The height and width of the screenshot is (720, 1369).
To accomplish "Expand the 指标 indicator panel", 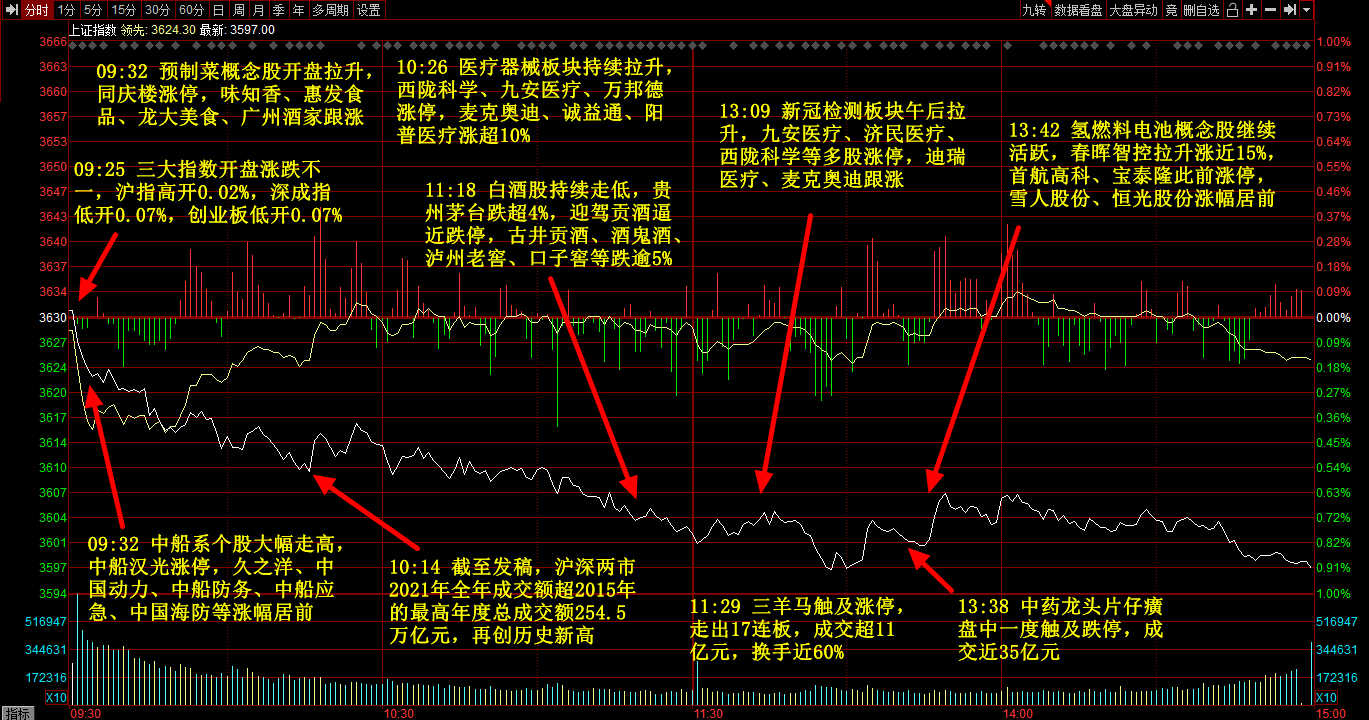I will pos(17,713).
